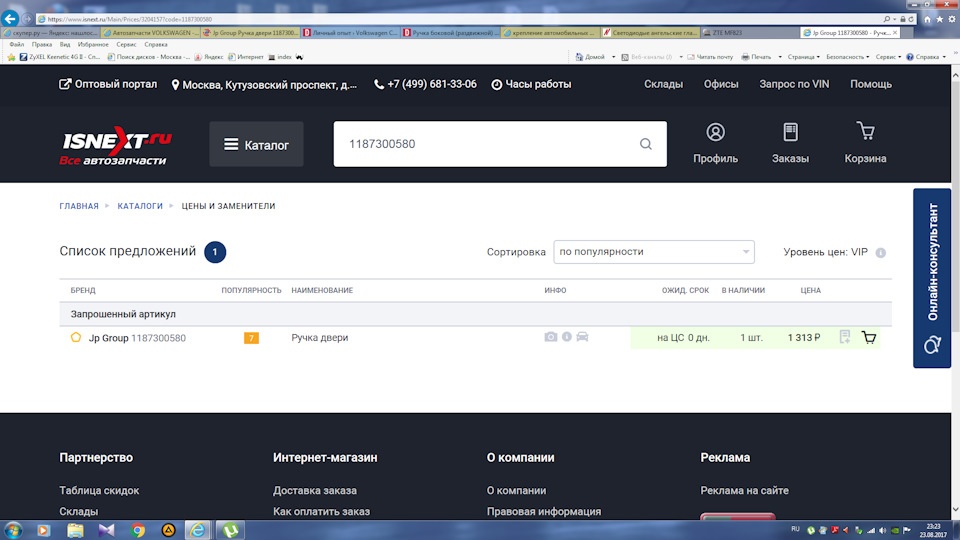Open Google Chrome from the Windows taskbar
Screen dimensions: 960x540
pyautogui.click(x=138, y=530)
